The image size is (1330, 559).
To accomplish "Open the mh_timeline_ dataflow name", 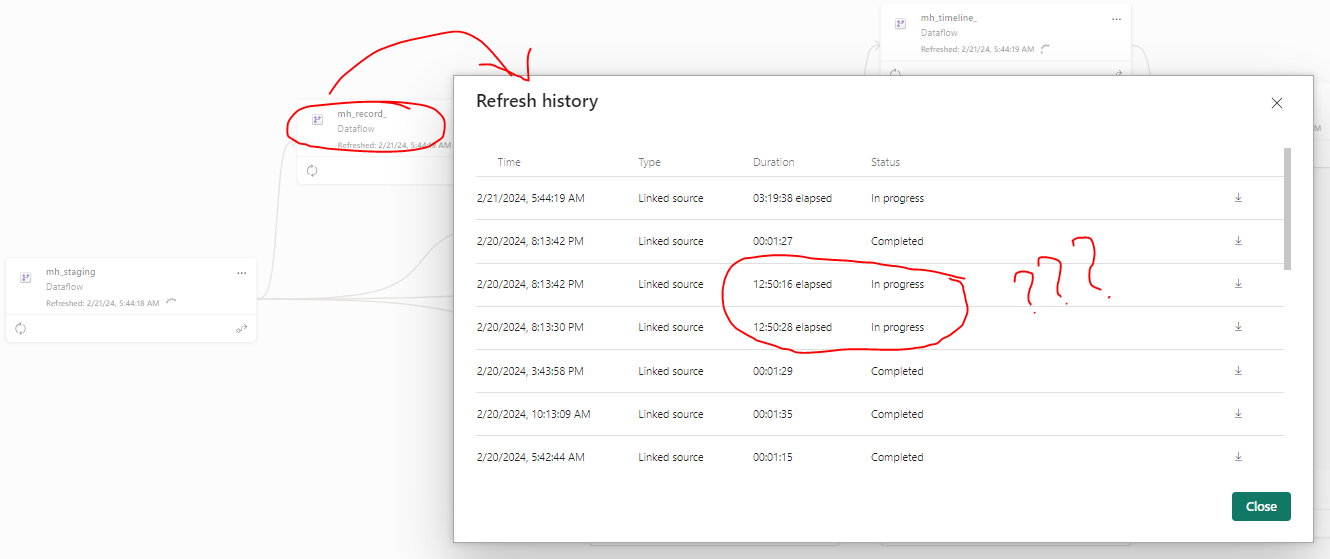I will click(948, 18).
